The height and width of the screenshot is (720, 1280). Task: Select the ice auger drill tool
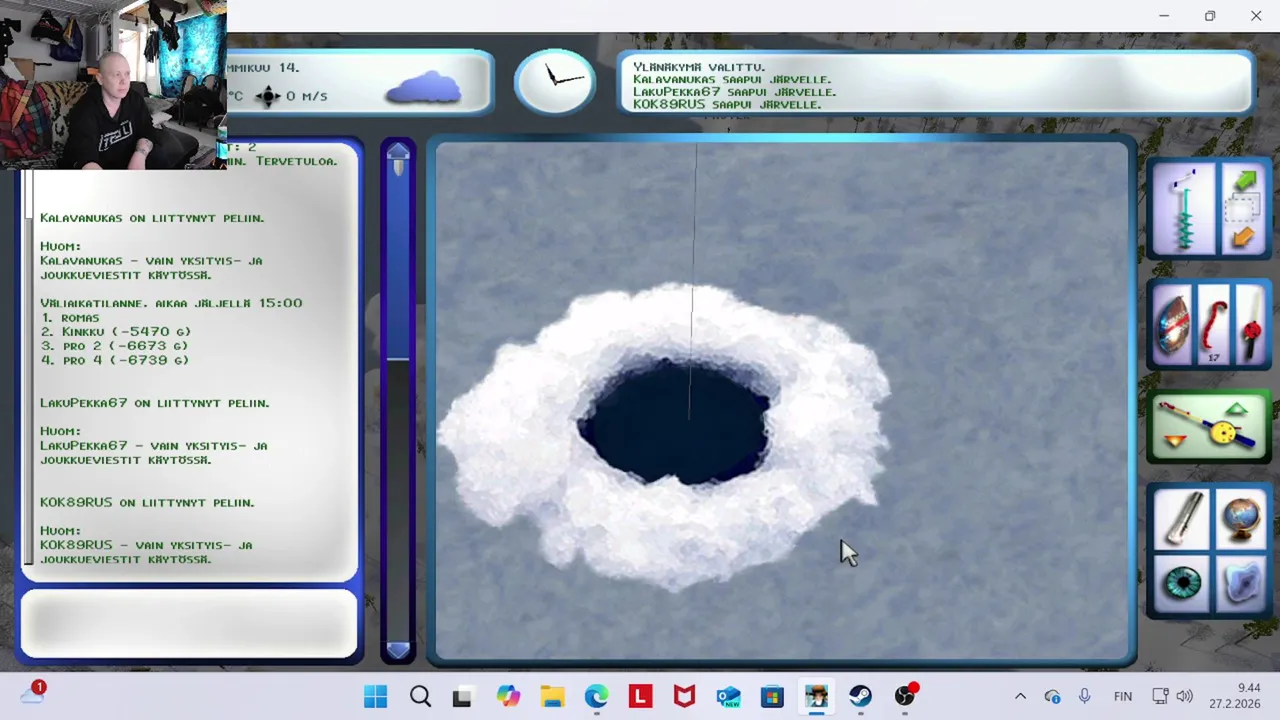[x=1184, y=210]
